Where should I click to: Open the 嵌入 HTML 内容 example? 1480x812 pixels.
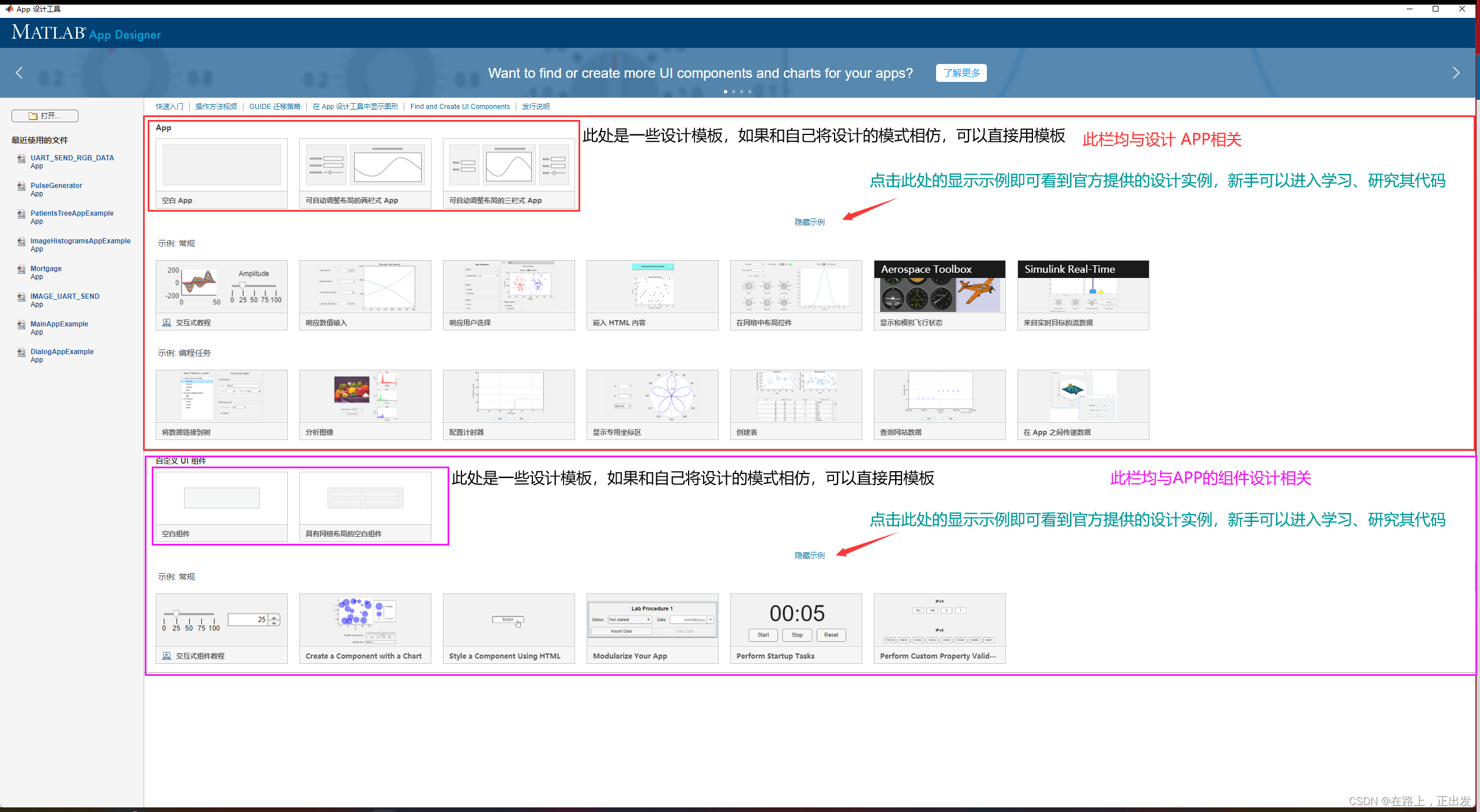point(652,295)
